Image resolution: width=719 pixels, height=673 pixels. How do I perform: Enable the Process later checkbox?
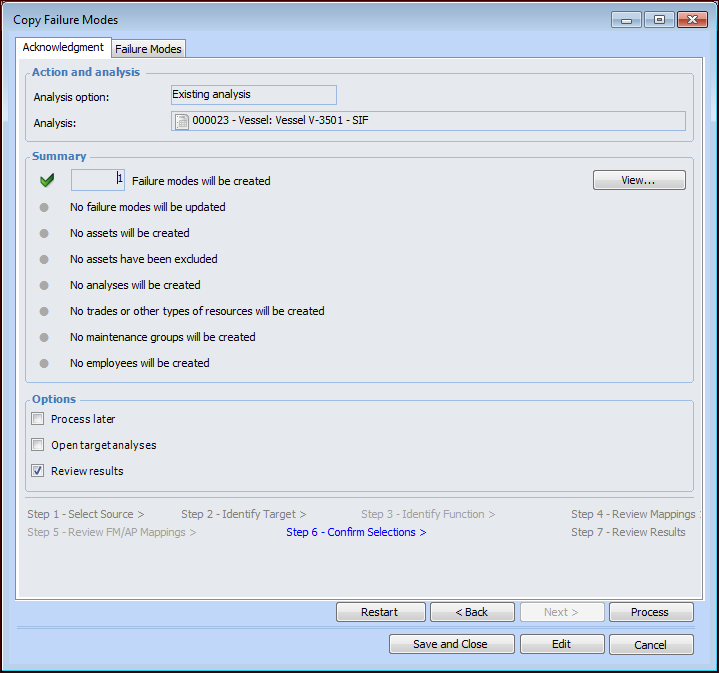(x=38, y=419)
